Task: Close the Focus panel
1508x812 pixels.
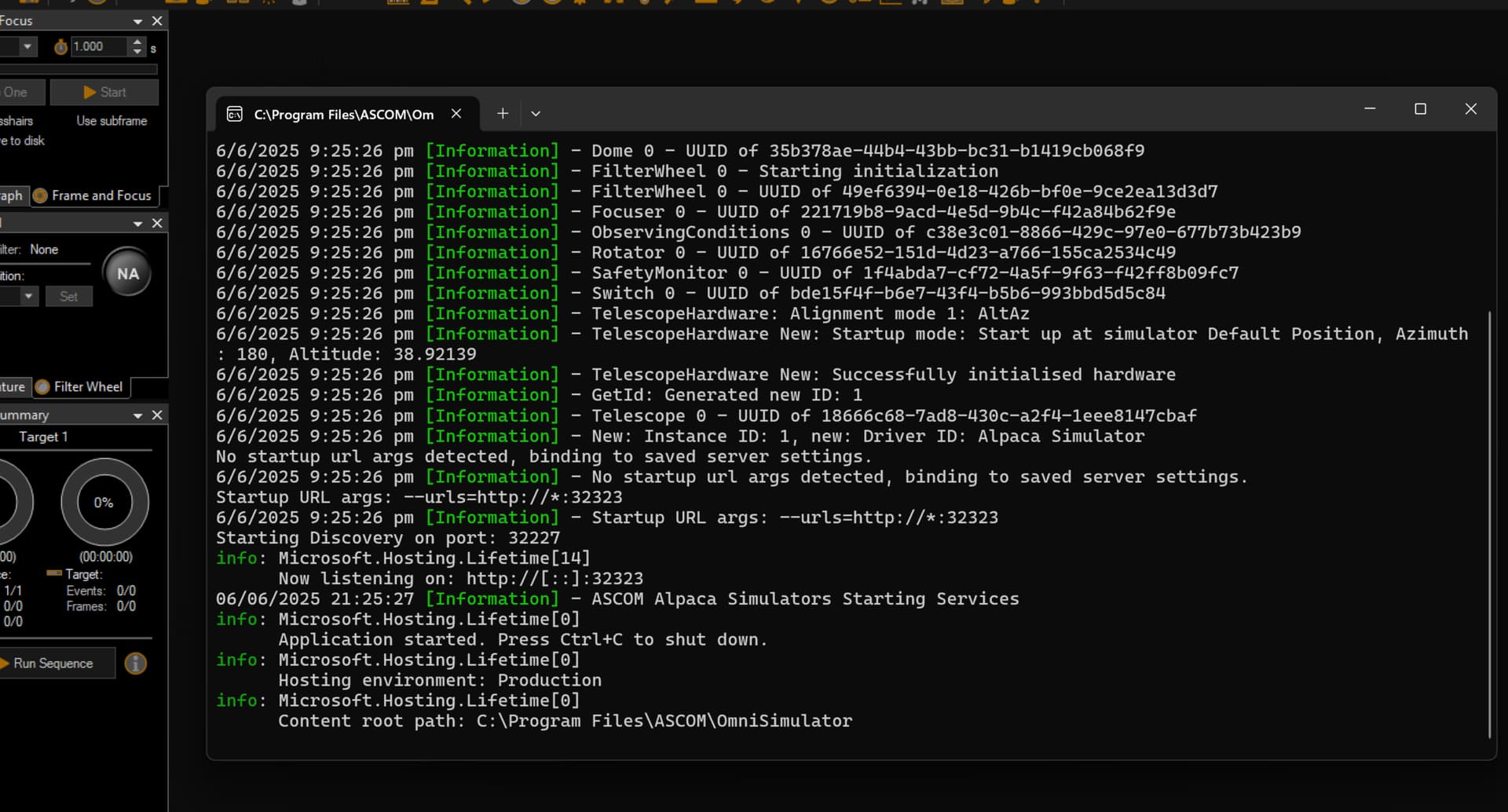Action: click(157, 21)
